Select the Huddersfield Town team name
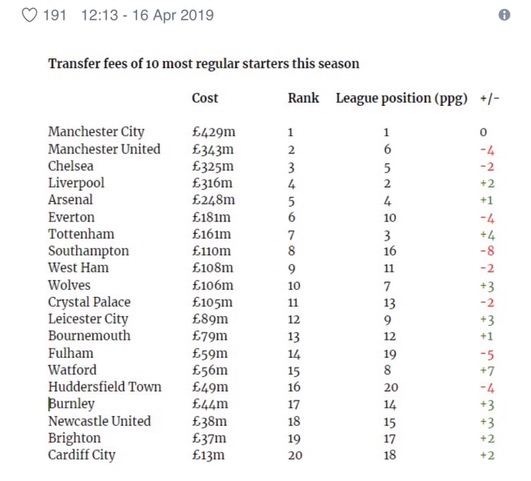The height and width of the screenshot is (481, 531). (105, 387)
